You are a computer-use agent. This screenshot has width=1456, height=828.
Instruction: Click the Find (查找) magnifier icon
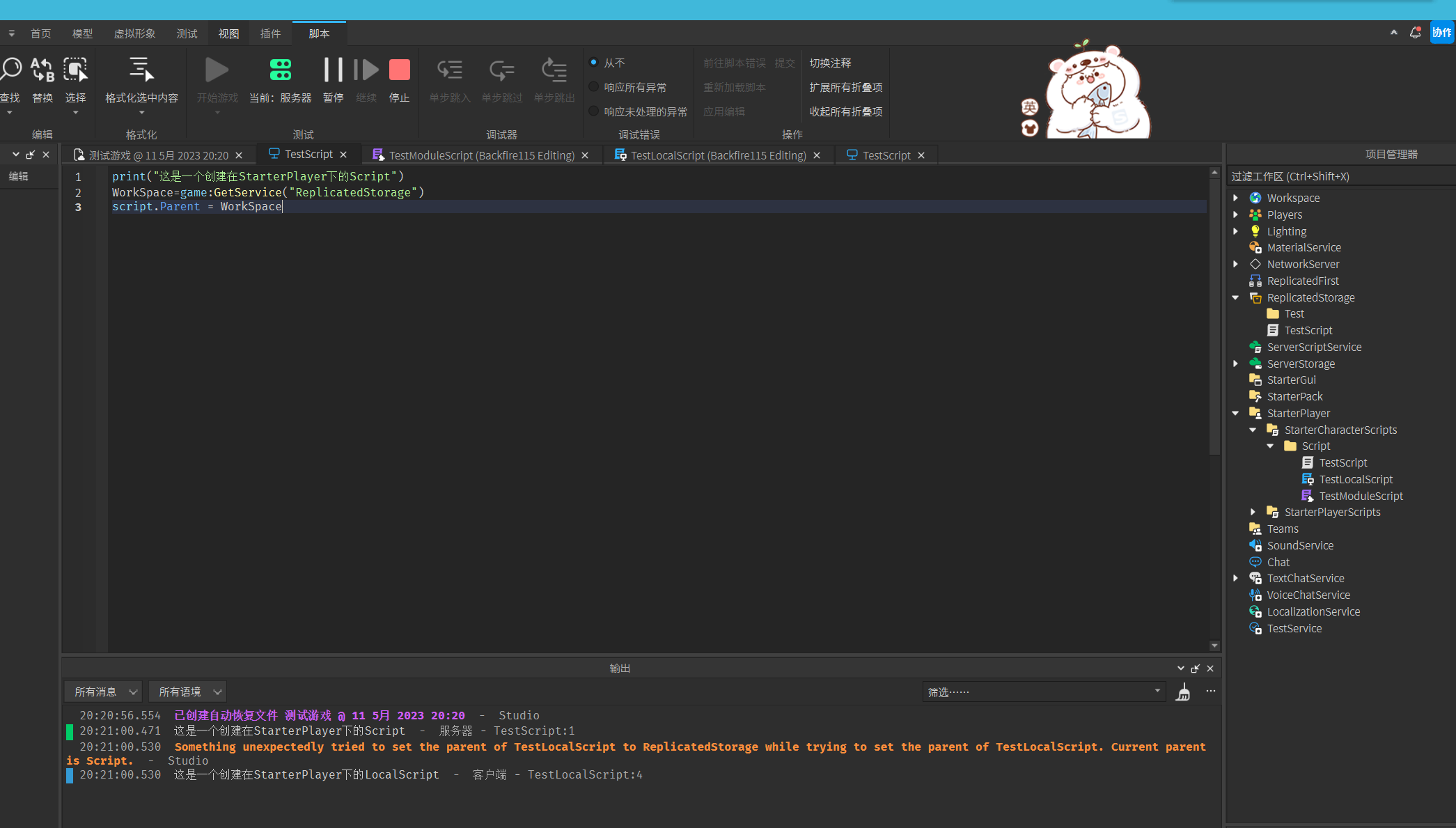(x=10, y=70)
